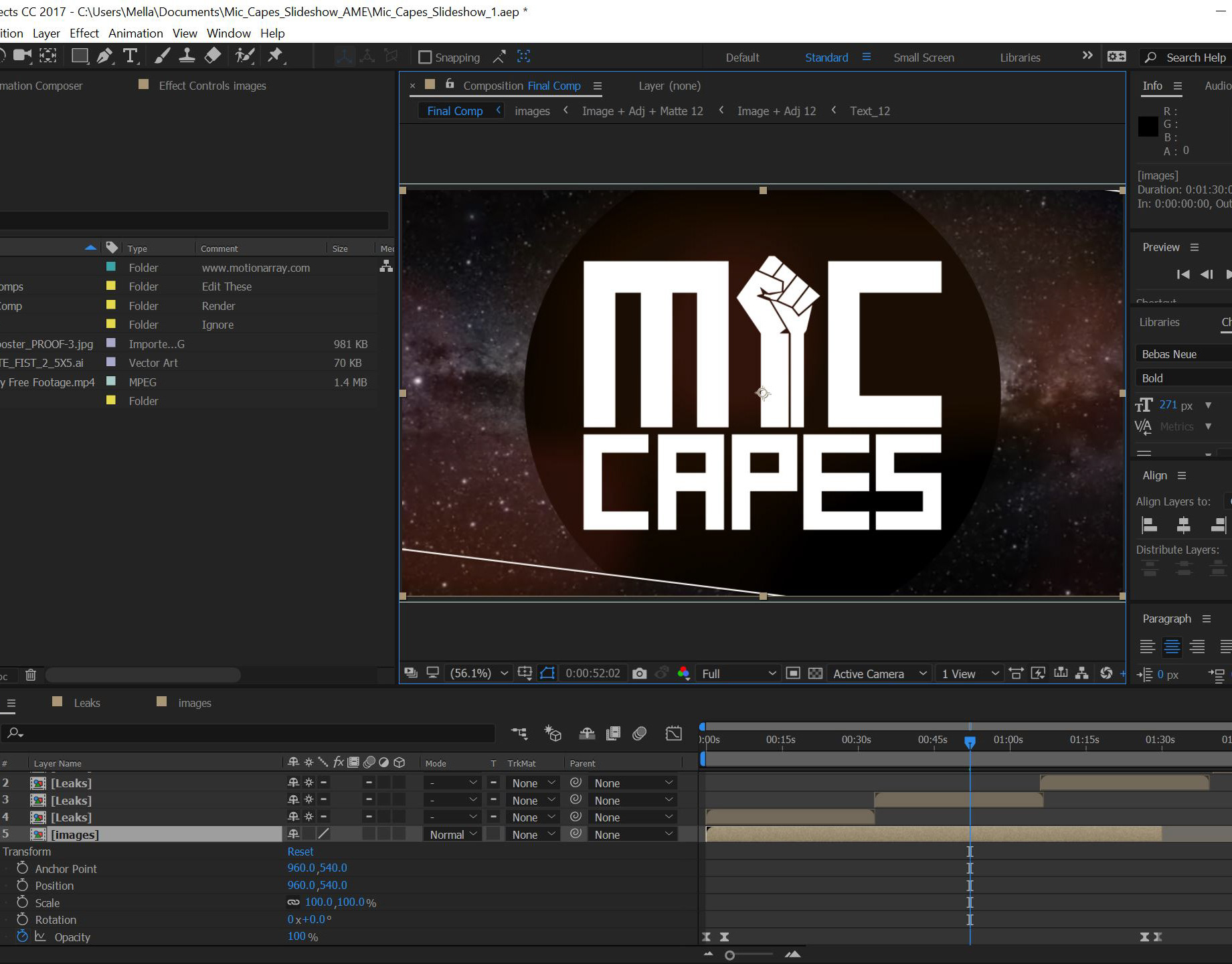Jump to first frame in Preview
Screen dimensions: 1232x964
(1183, 274)
